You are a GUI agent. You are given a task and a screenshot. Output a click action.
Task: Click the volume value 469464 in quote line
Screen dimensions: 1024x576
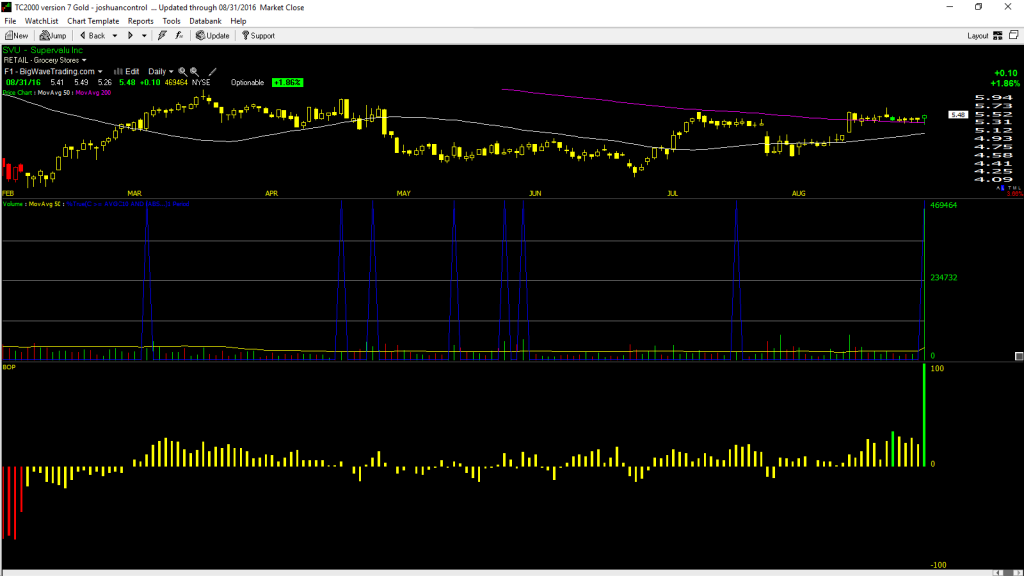(176, 83)
